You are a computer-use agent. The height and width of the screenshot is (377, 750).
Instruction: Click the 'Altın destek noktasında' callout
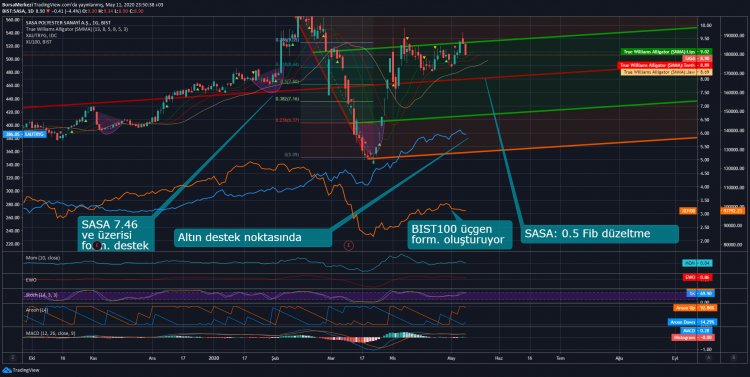pyautogui.click(x=253, y=237)
